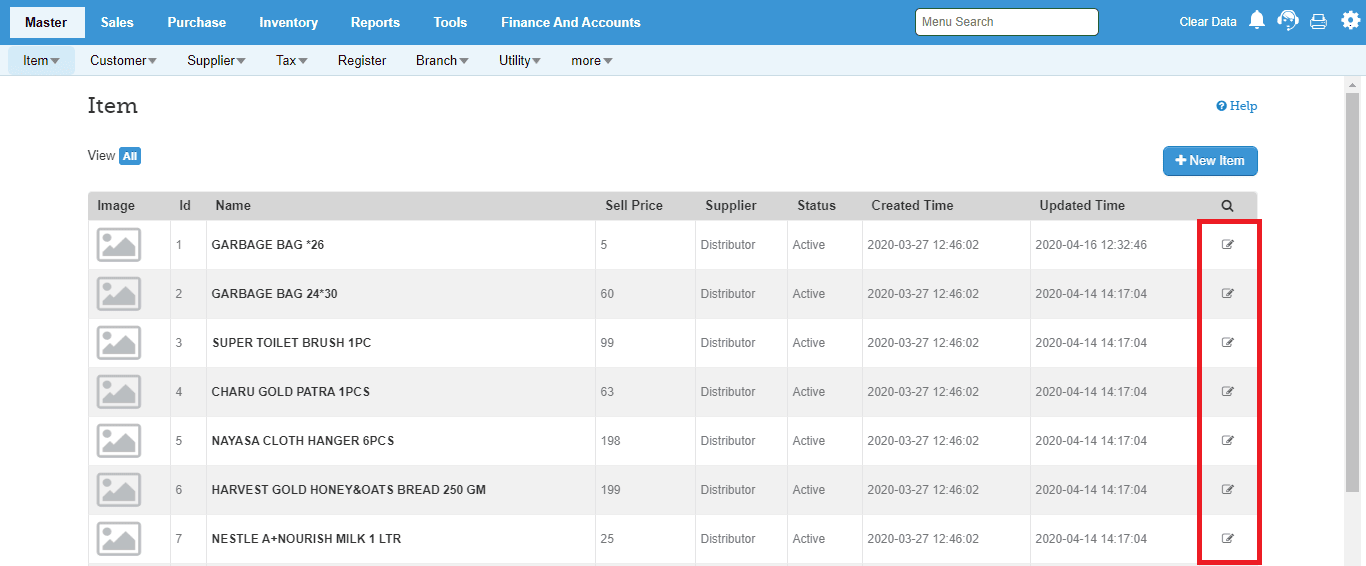Expand the Branch dropdown menu
The width and height of the screenshot is (1366, 566).
pos(442,61)
